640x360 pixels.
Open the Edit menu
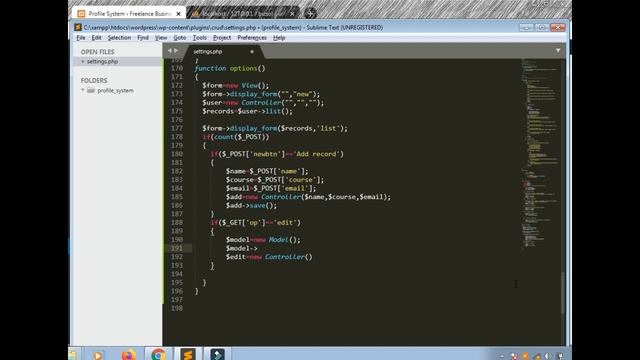pos(96,38)
